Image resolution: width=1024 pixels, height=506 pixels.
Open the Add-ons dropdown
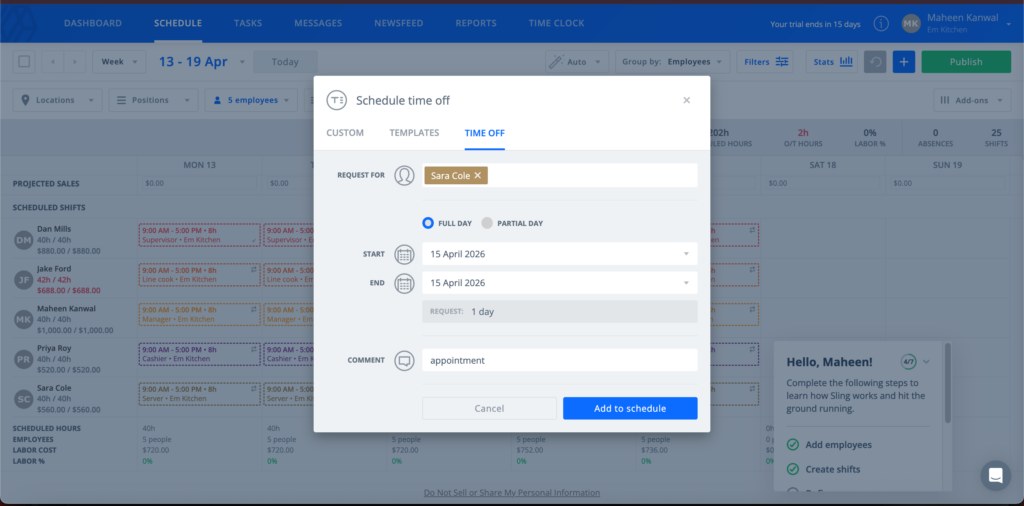pos(972,100)
